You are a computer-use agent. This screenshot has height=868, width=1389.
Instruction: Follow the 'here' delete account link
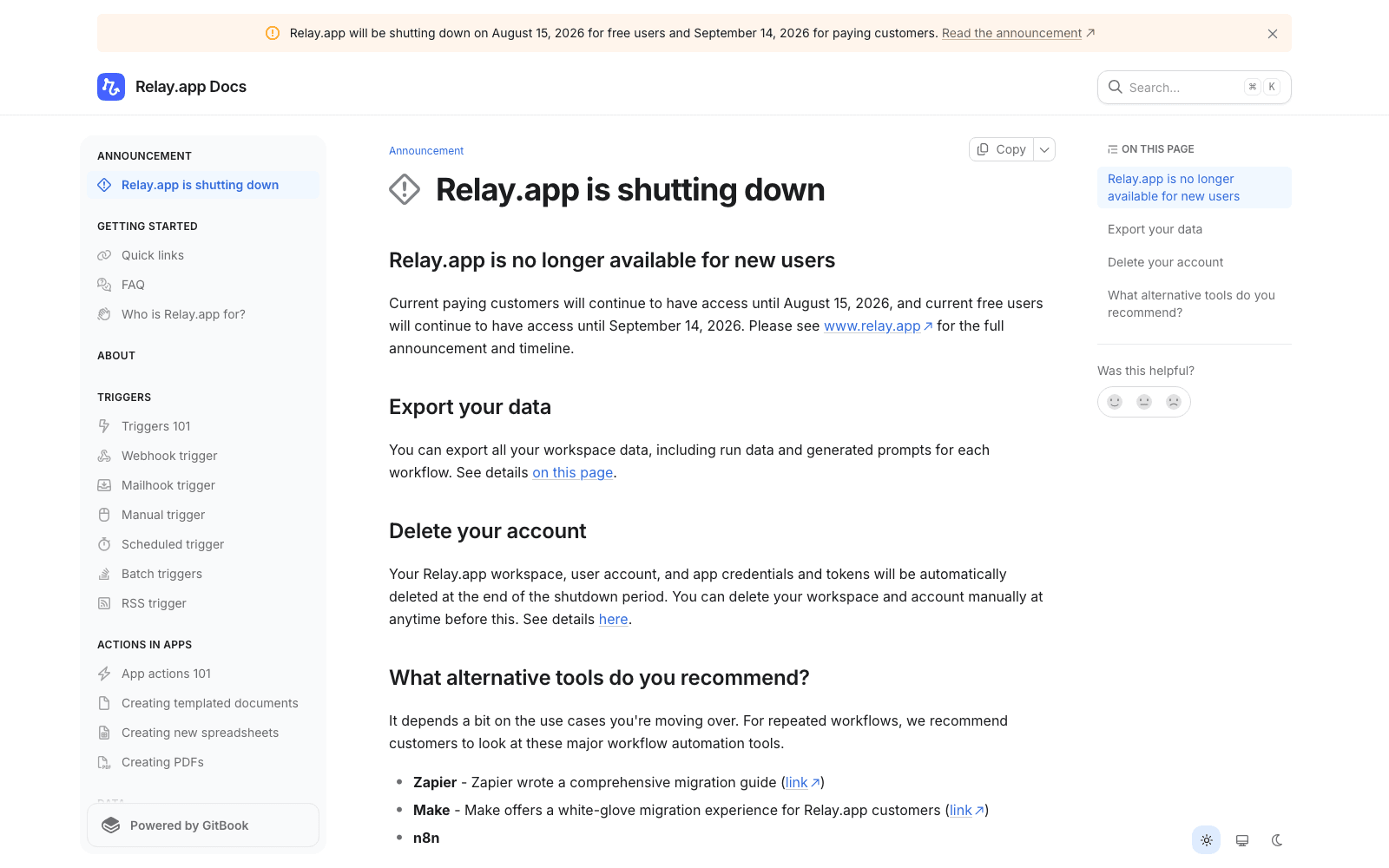click(613, 619)
